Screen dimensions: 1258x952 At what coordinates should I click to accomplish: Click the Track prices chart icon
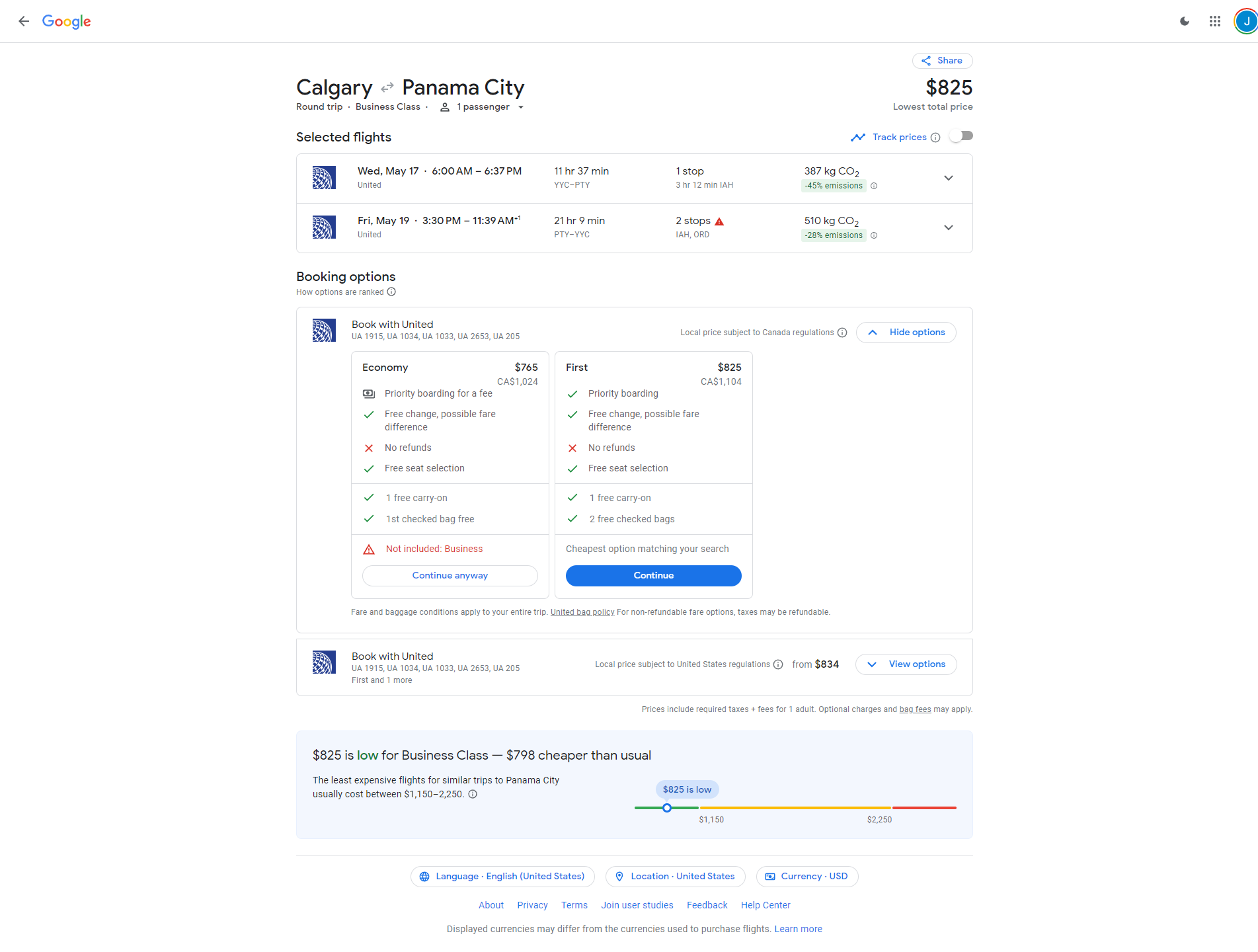point(858,137)
